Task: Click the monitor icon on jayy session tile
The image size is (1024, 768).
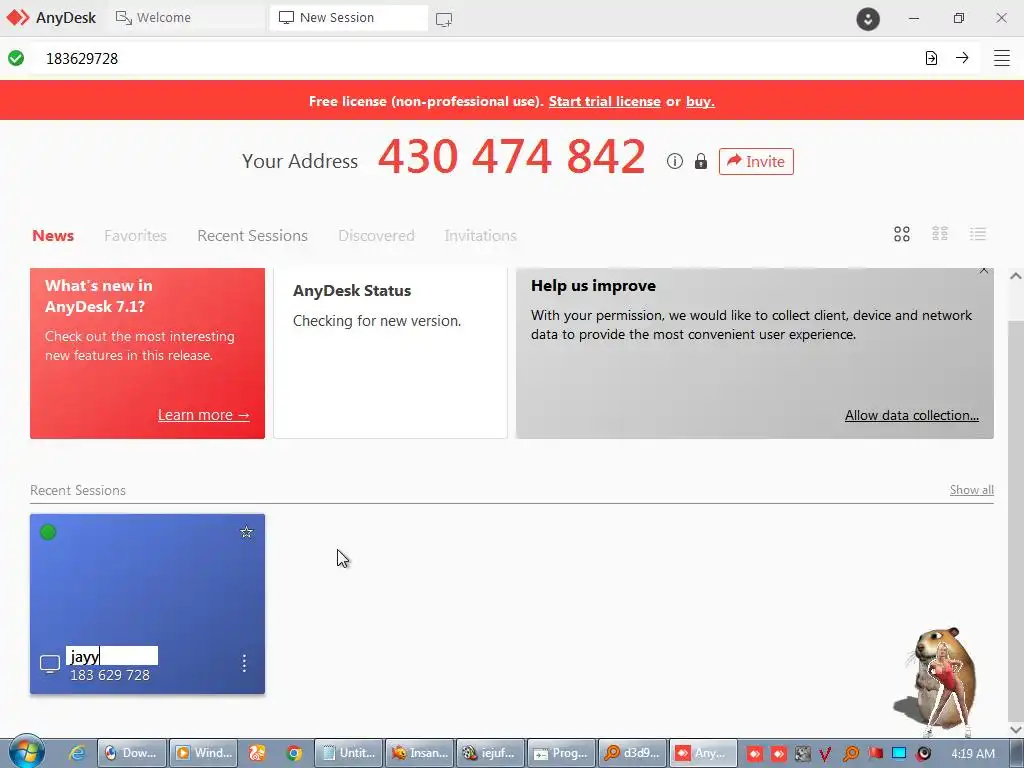Action: click(x=50, y=664)
